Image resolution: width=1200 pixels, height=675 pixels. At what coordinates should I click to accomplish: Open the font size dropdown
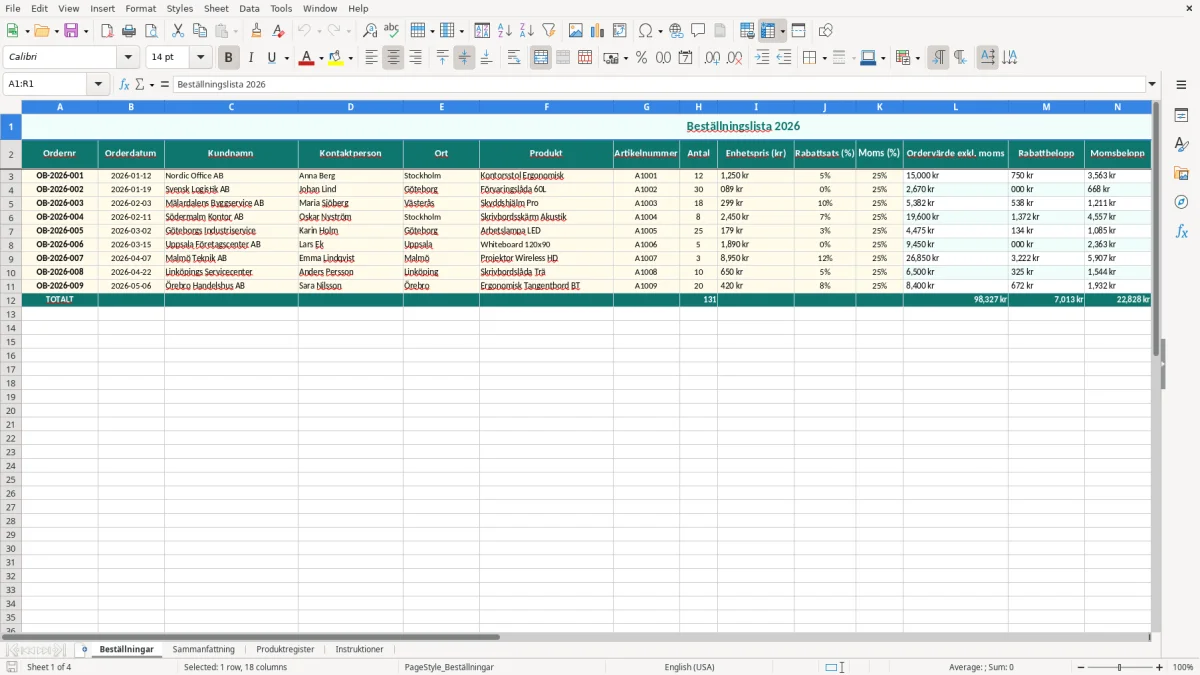pyautogui.click(x=201, y=58)
